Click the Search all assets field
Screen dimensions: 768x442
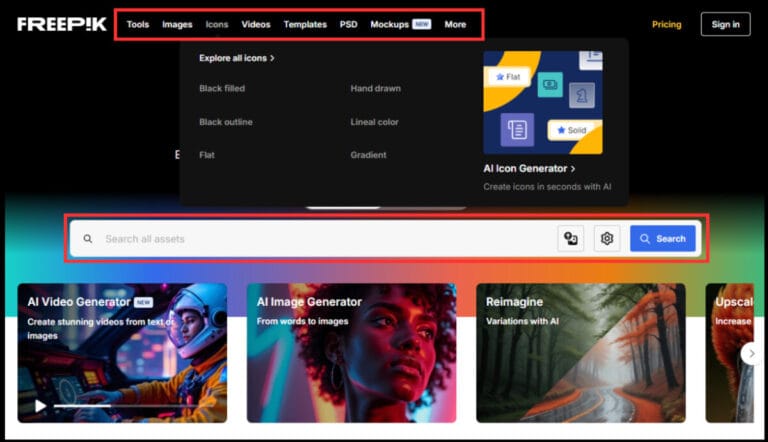320,239
